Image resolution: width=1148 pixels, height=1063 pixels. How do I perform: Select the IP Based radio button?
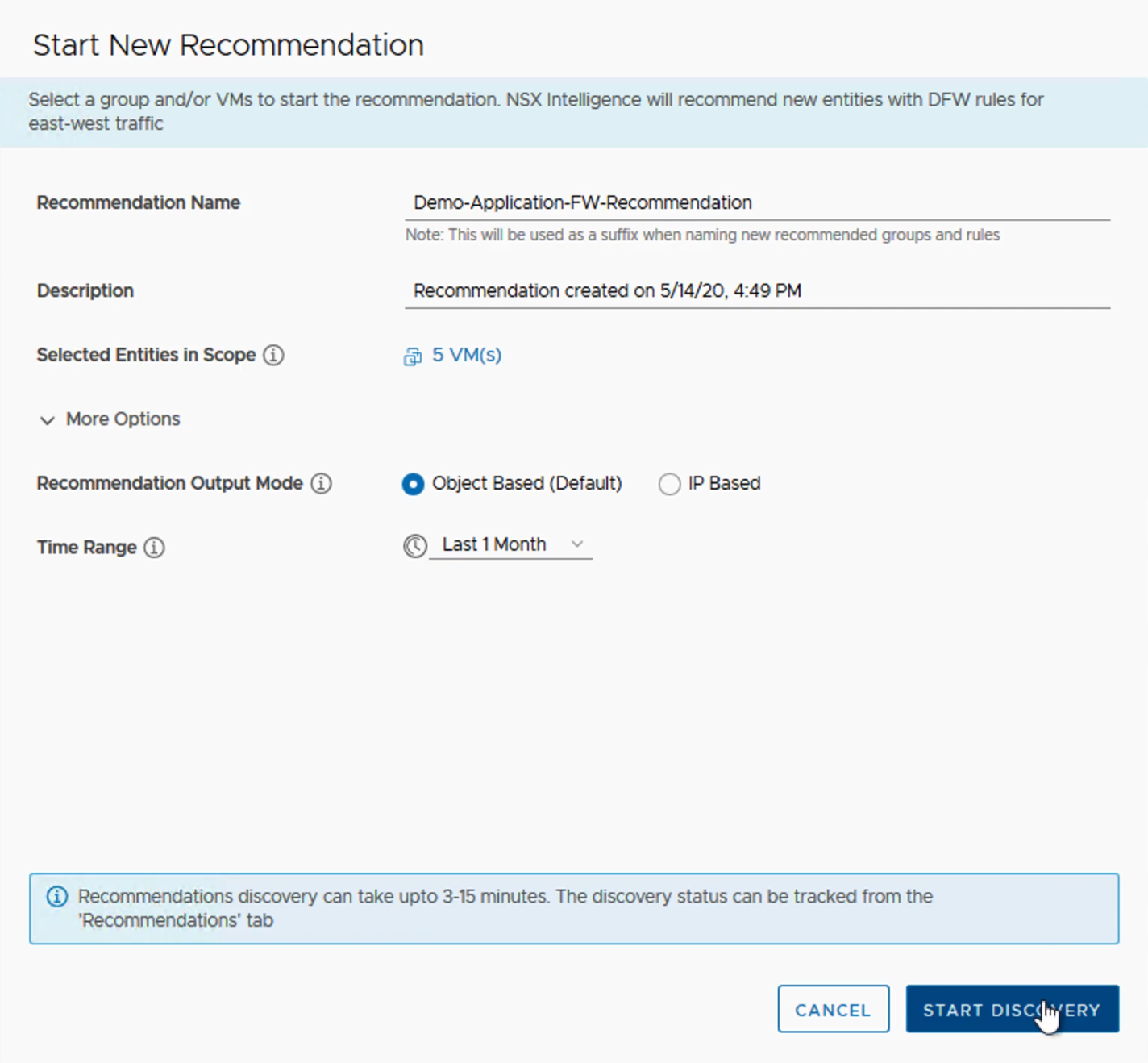tap(669, 484)
